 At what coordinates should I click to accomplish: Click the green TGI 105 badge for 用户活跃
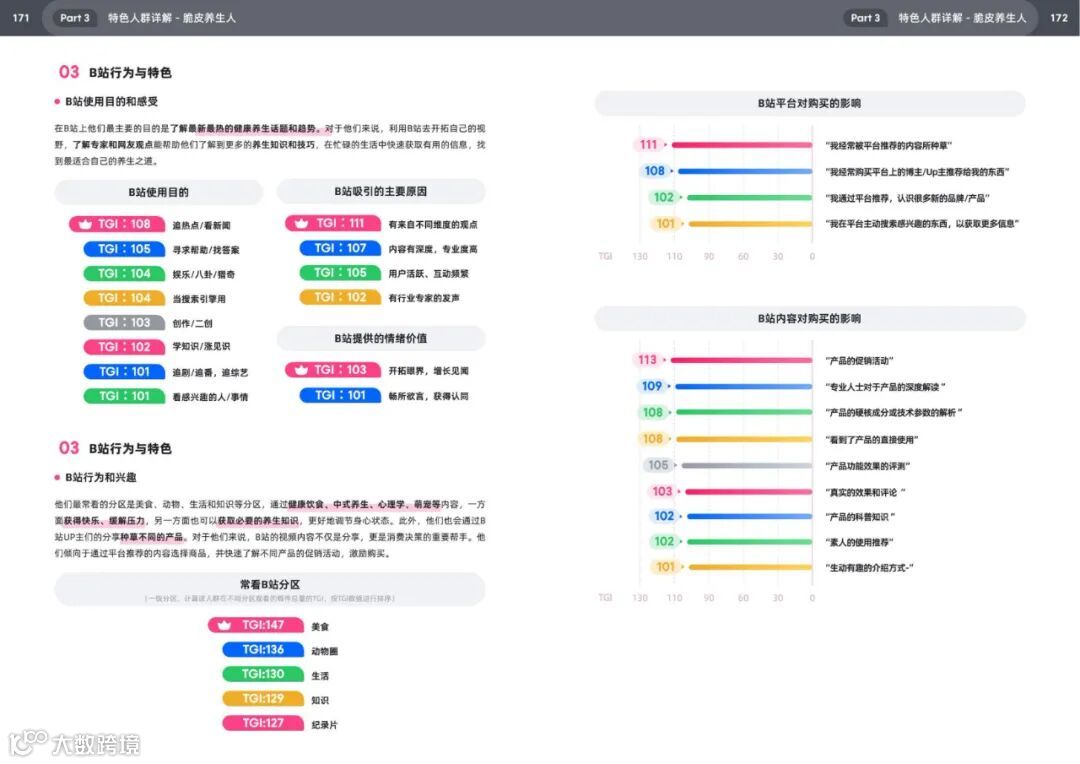(x=340, y=273)
